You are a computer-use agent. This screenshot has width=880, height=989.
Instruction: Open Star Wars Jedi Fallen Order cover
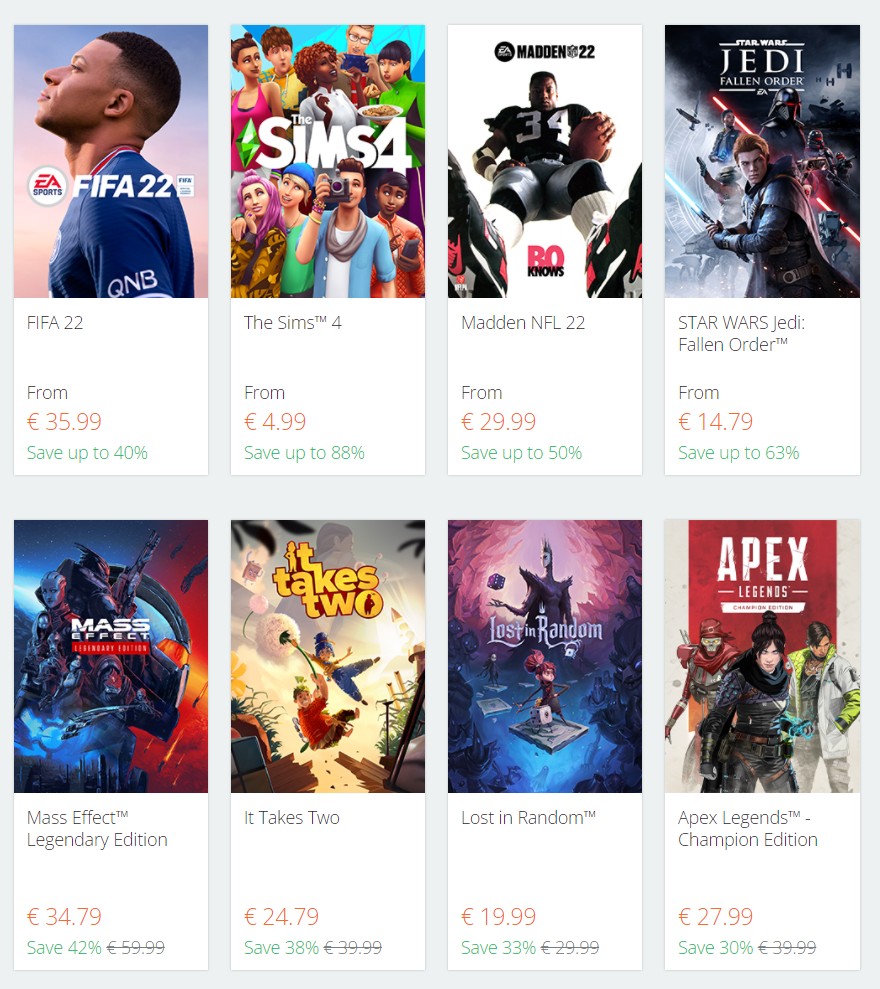762,161
